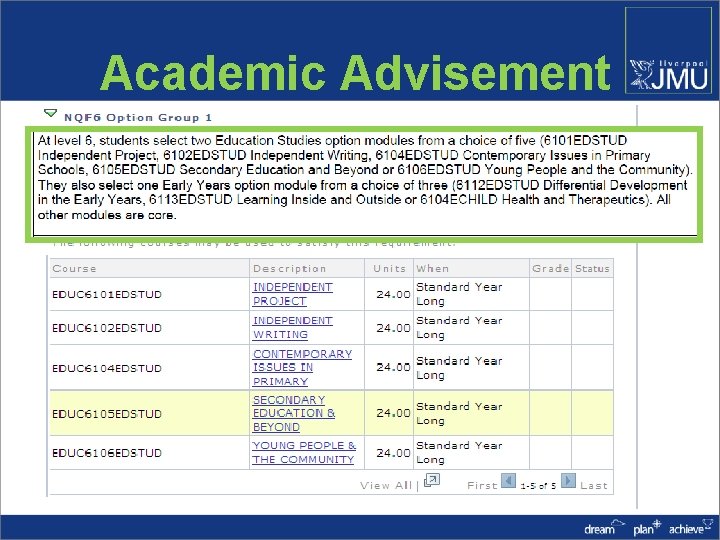Click 24.00 units for EDUC6106EDSTUD
Image resolution: width=720 pixels, height=540 pixels.
[393, 453]
